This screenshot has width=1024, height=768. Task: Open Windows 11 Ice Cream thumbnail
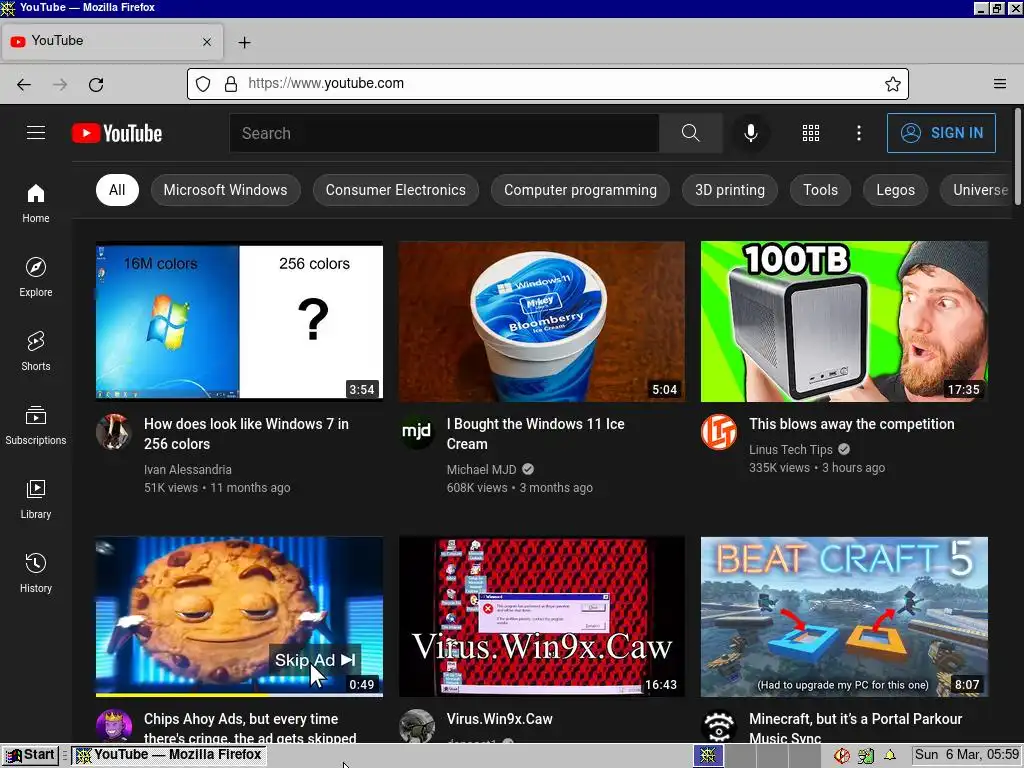tap(541, 321)
